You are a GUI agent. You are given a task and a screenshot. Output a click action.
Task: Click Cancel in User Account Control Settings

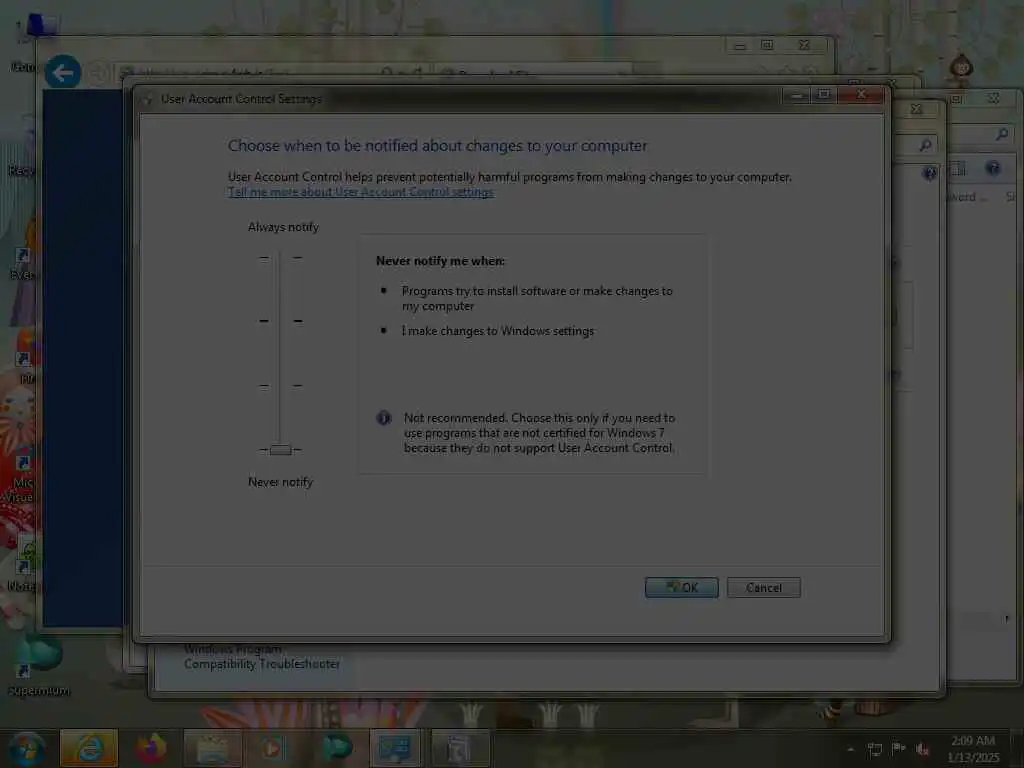(763, 587)
